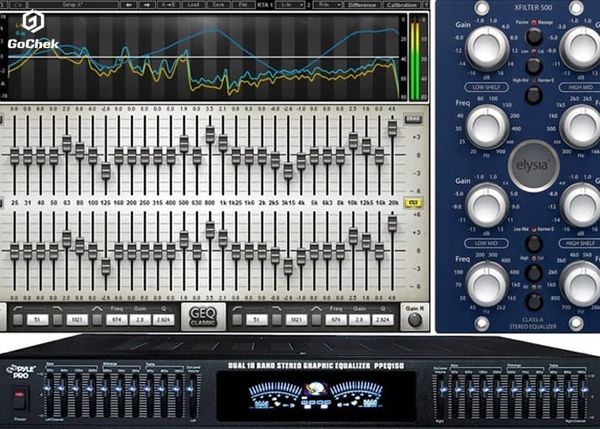
Task: Click the next preset right arrow button
Action: coord(147,5)
